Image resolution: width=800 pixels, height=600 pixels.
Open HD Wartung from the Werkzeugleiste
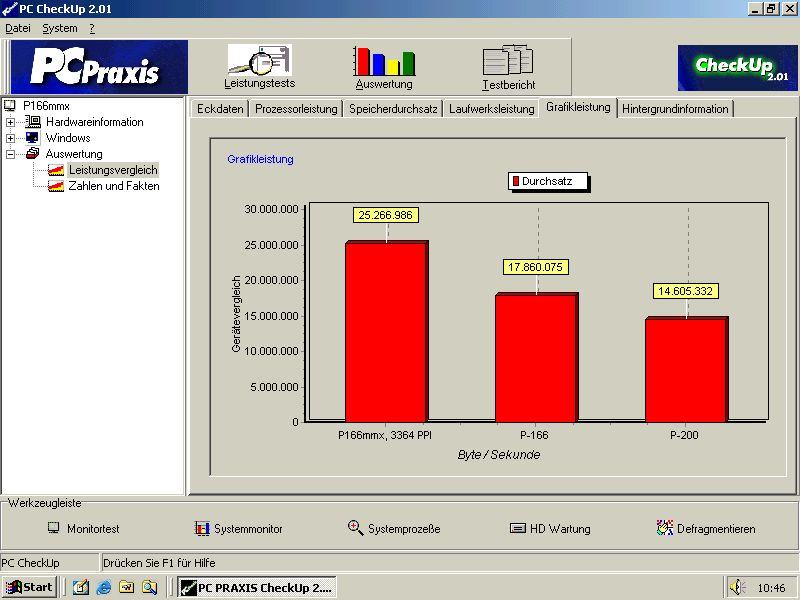click(x=550, y=529)
